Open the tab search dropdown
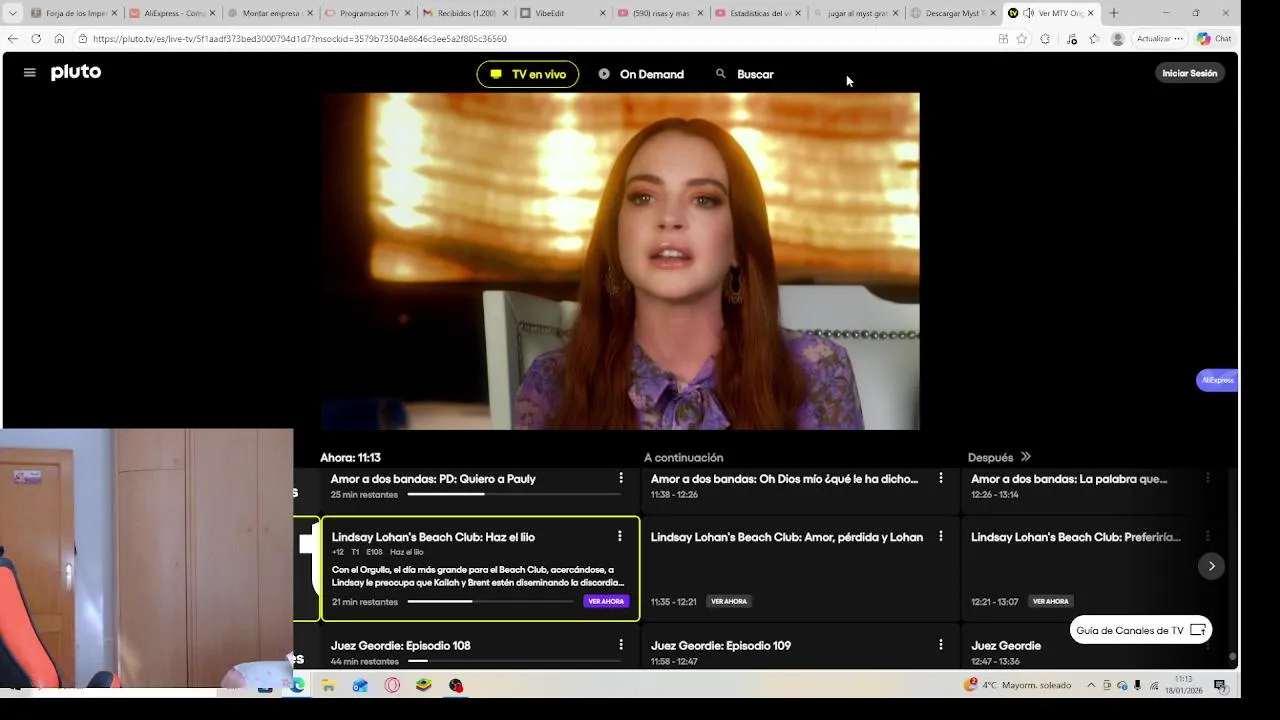The image size is (1280, 720). click(12, 13)
